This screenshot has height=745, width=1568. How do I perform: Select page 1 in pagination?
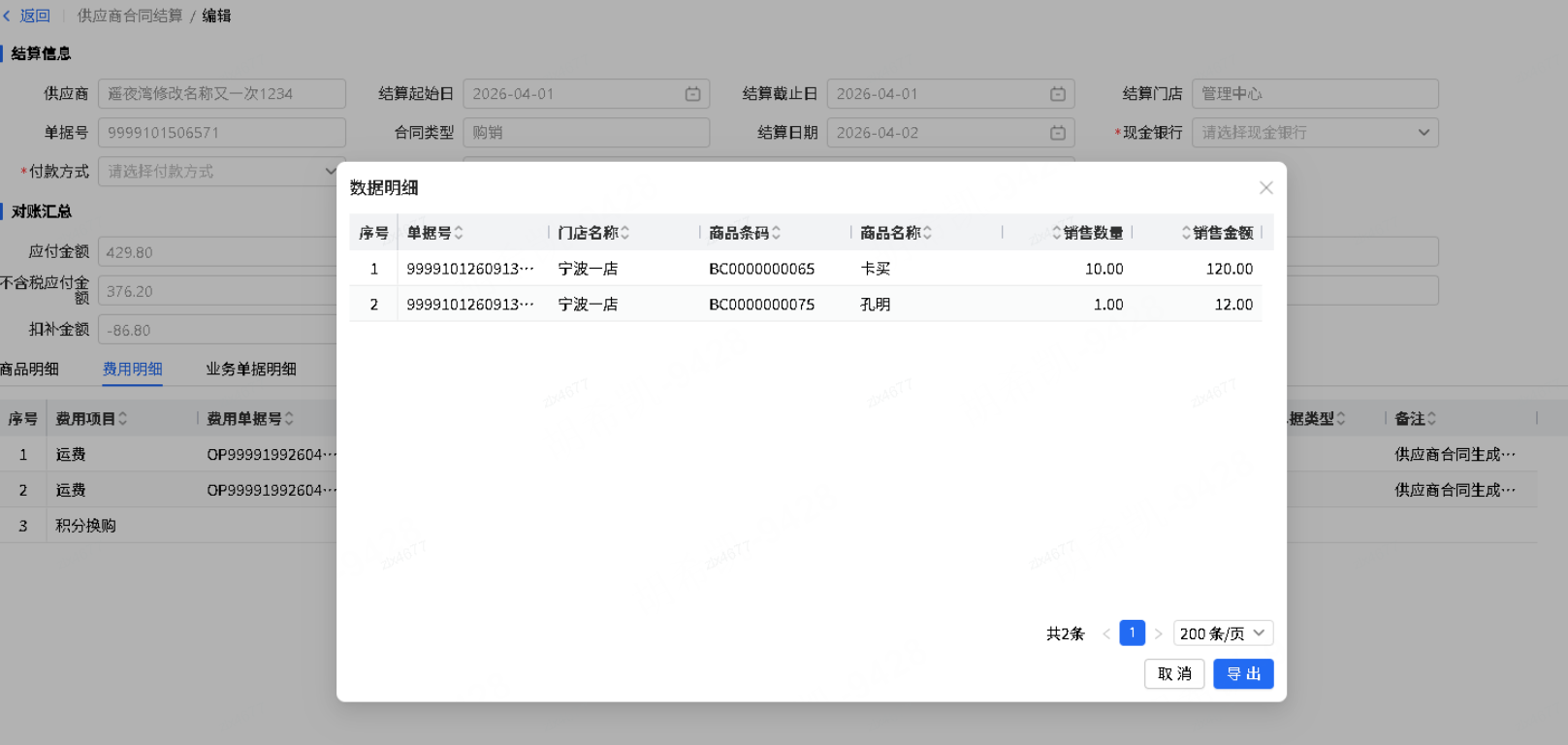[1132, 633]
